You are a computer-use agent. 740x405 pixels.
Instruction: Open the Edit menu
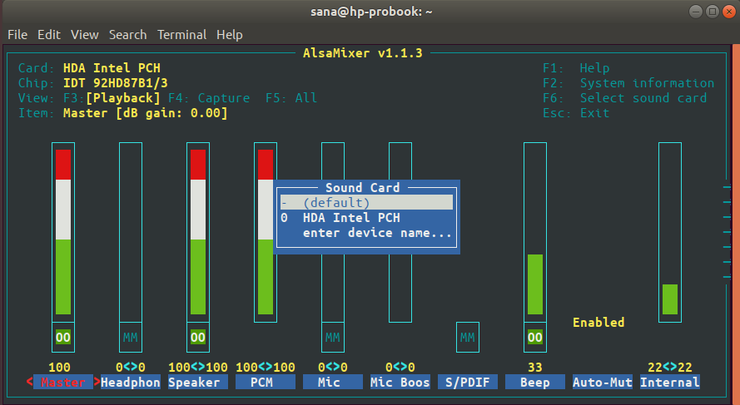click(x=49, y=35)
